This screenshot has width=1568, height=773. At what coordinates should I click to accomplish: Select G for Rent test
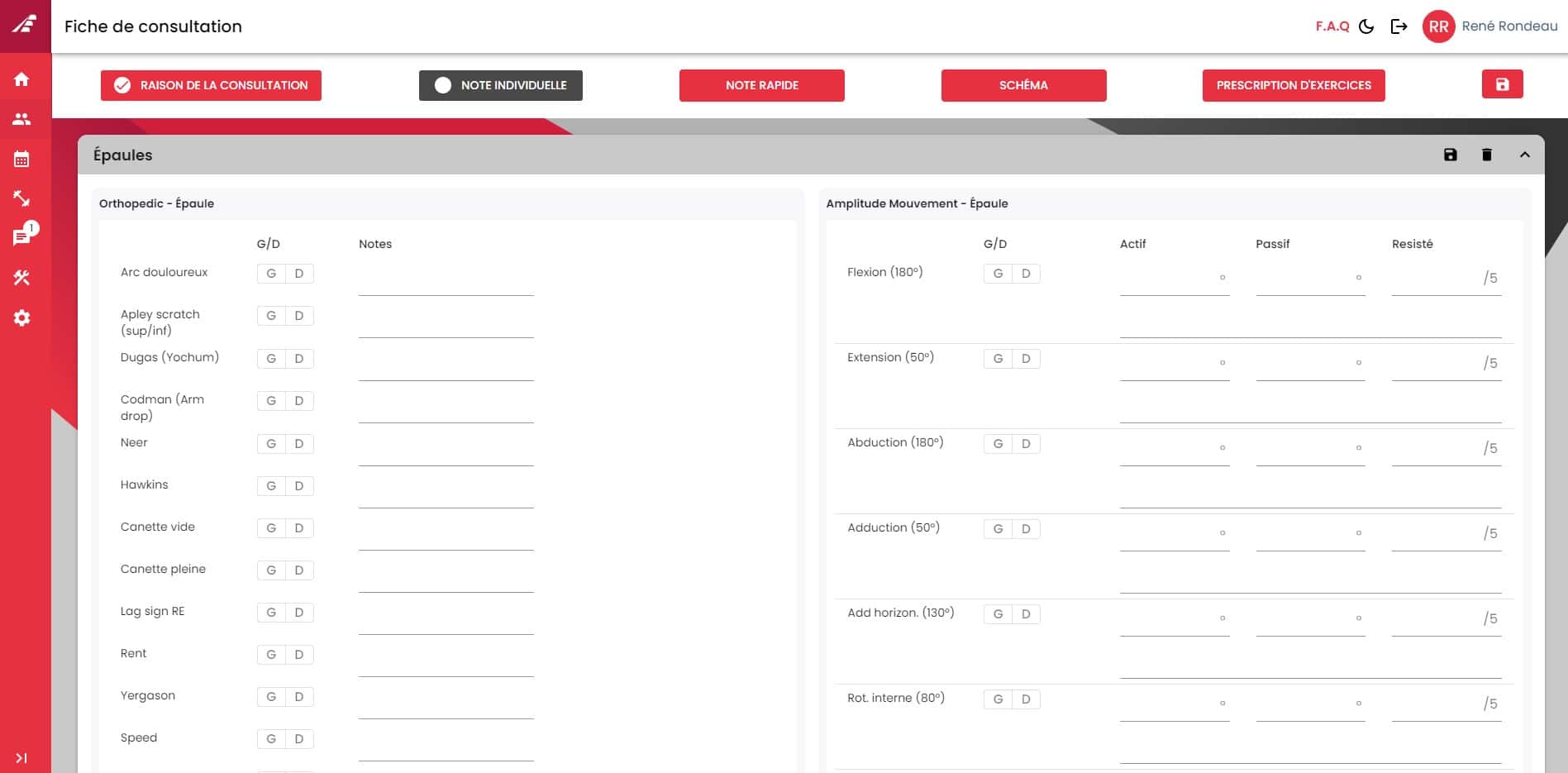(271, 655)
